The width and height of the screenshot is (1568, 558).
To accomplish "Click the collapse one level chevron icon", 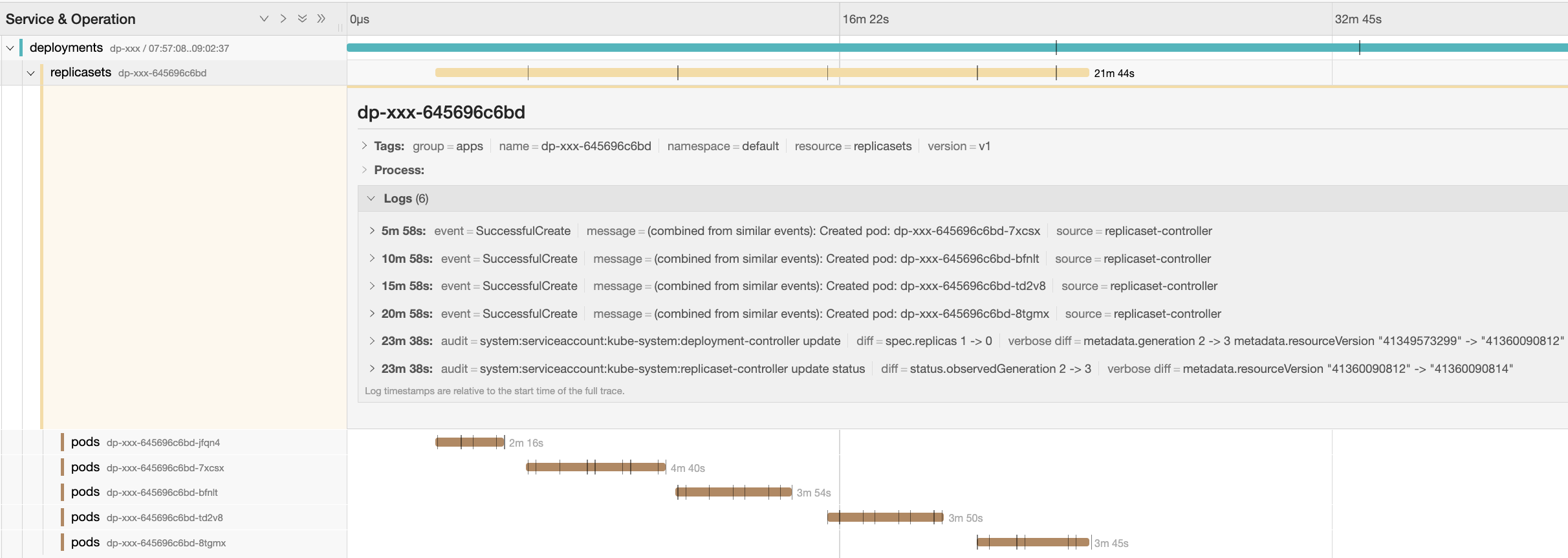I will [x=283, y=19].
